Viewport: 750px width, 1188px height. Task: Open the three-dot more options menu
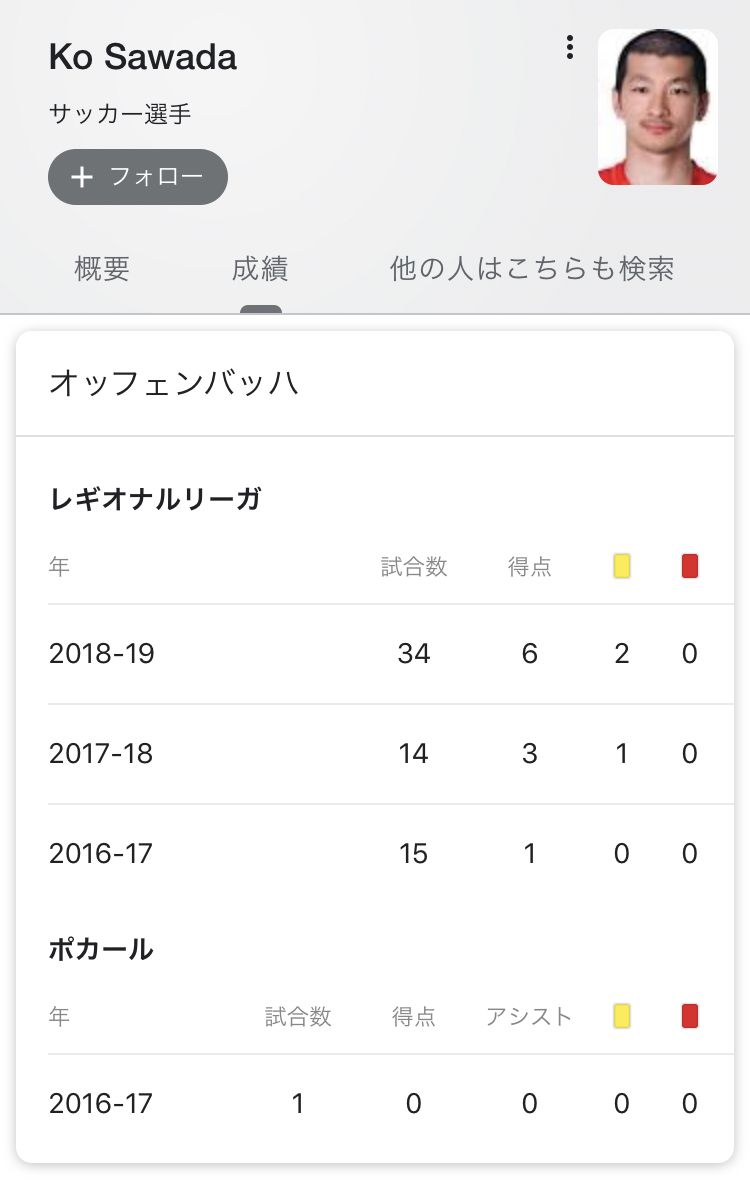pos(569,47)
